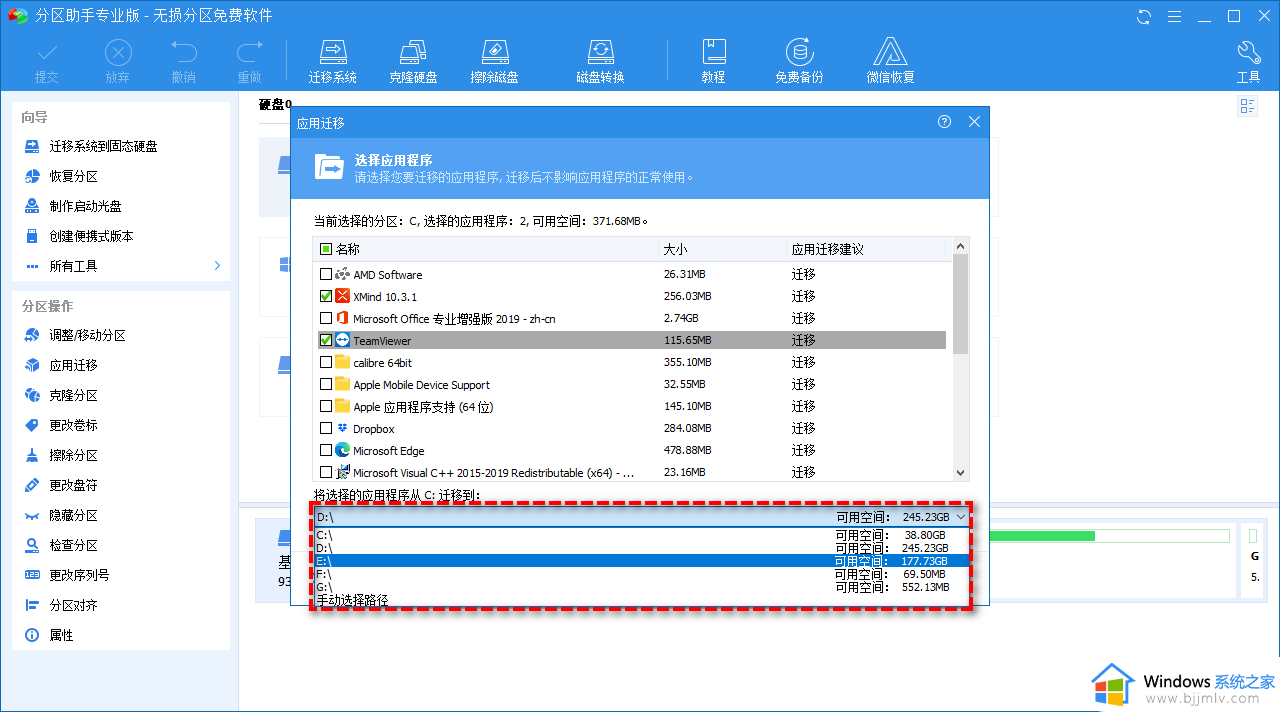
Task: Click the 撤销 (Undo) toolbar icon
Action: pyautogui.click(x=183, y=62)
